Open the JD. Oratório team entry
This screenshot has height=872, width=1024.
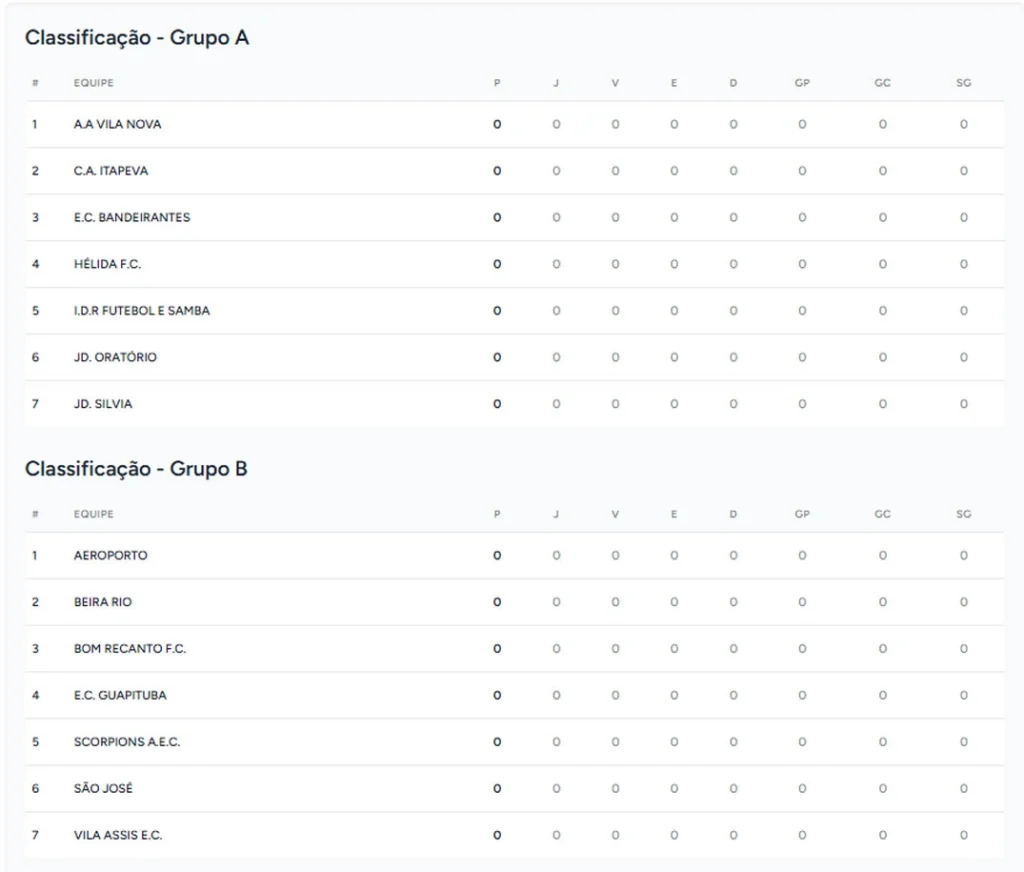point(115,357)
